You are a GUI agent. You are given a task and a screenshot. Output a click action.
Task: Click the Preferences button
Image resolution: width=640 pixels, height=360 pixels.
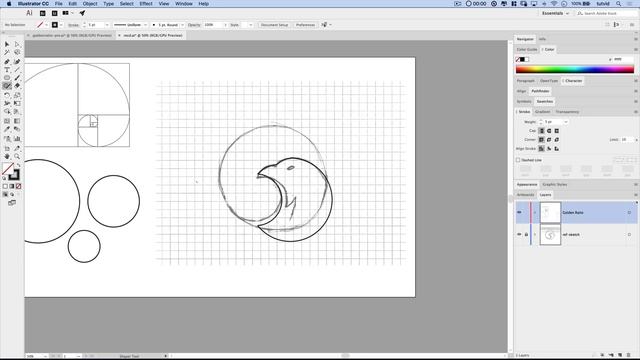coord(305,25)
